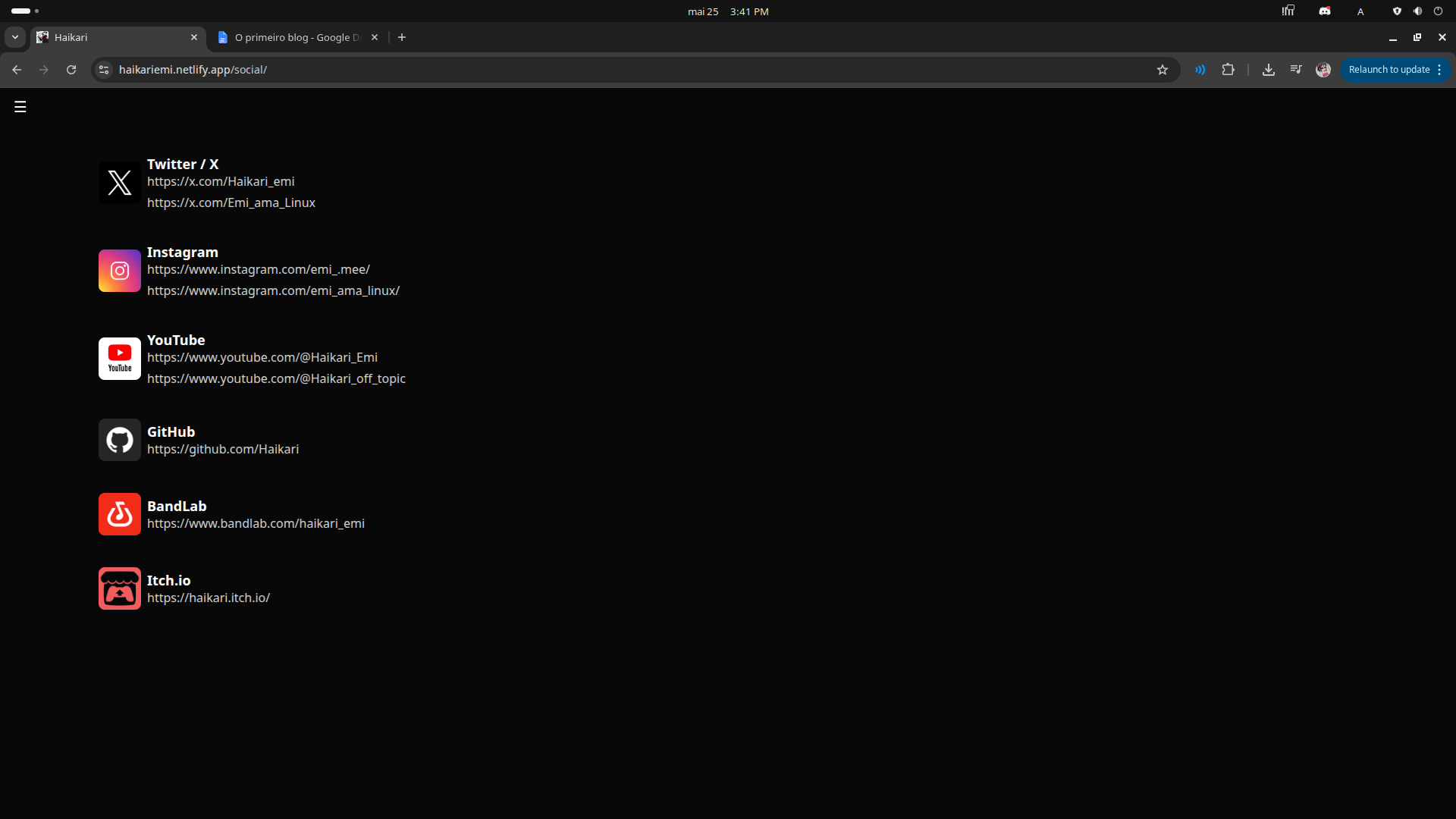This screenshot has width=1456, height=819.
Task: Click the Itch.io logo icon
Action: [x=120, y=588]
